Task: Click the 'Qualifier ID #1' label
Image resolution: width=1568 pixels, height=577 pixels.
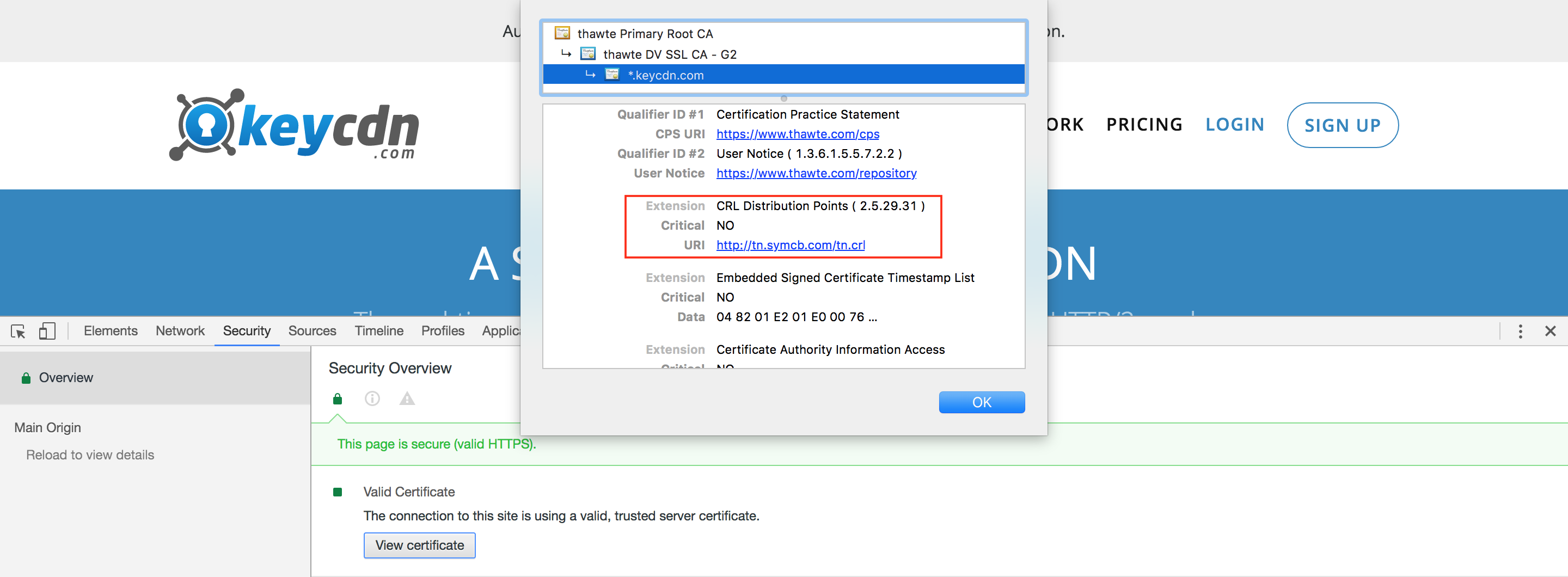Action: [x=660, y=114]
